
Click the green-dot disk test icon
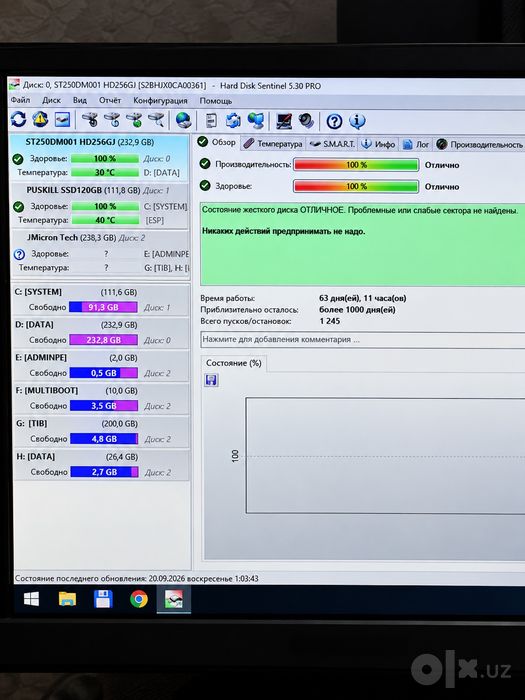pyautogui.click(x=134, y=120)
